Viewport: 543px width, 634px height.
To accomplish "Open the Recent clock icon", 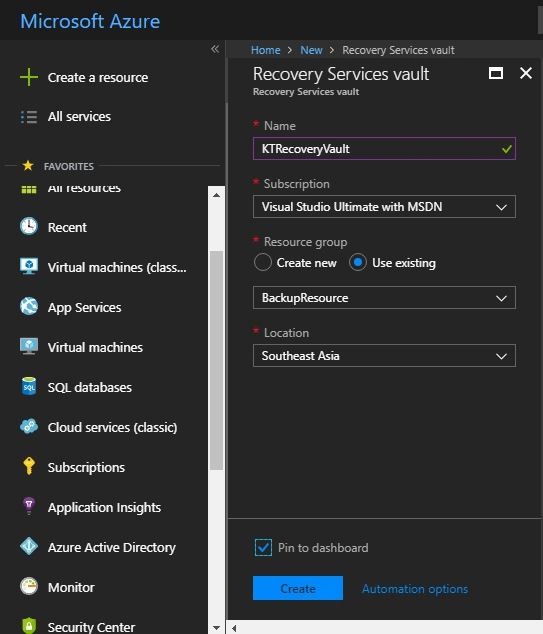I will (x=29, y=226).
